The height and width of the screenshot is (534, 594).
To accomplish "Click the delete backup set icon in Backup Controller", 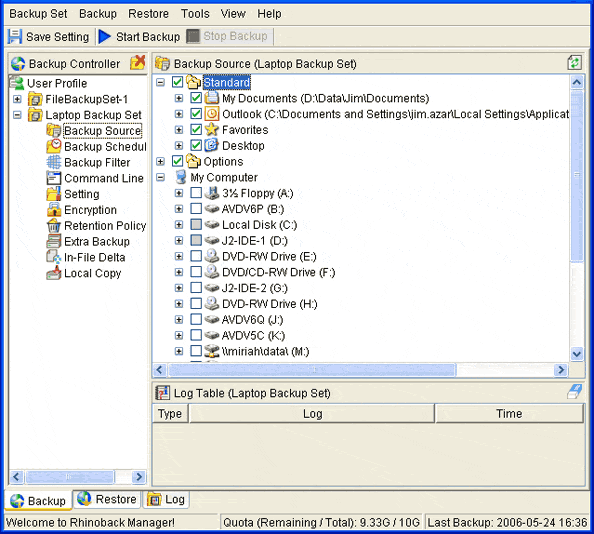I will (138, 63).
